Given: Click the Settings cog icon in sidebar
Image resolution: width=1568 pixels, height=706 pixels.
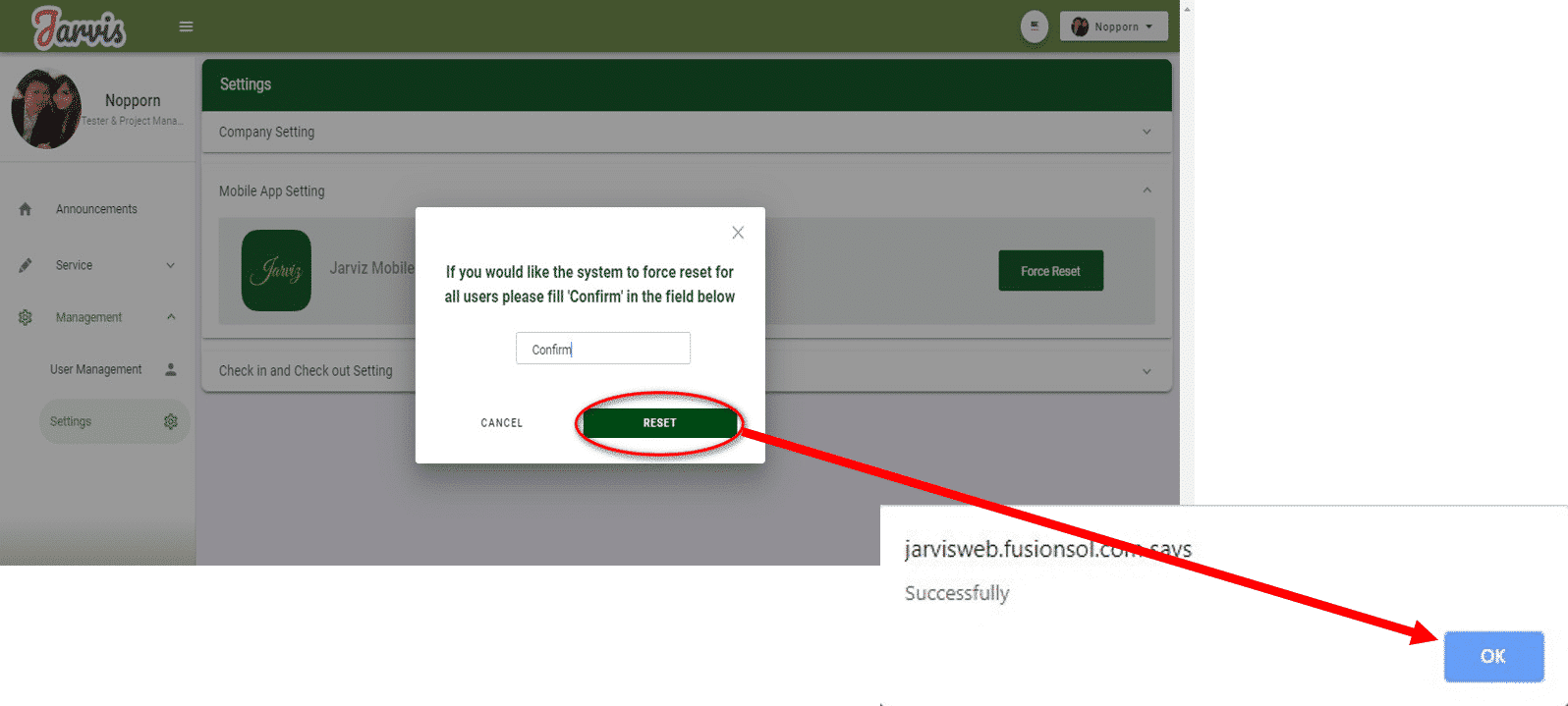Looking at the screenshot, I should tap(171, 421).
